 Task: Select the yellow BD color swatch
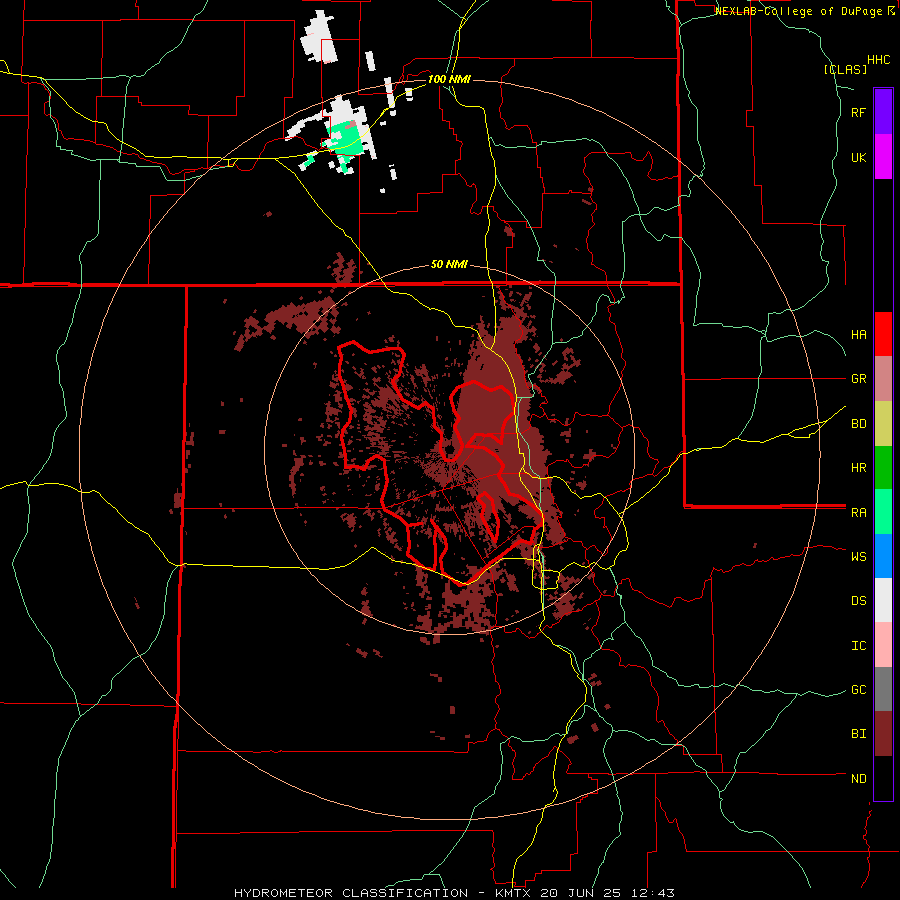pyautogui.click(x=883, y=424)
